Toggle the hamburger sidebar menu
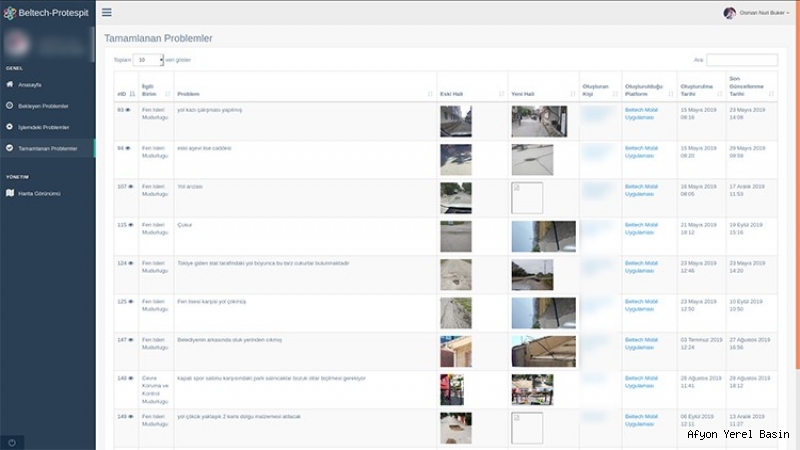The height and width of the screenshot is (450, 800). coord(107,12)
